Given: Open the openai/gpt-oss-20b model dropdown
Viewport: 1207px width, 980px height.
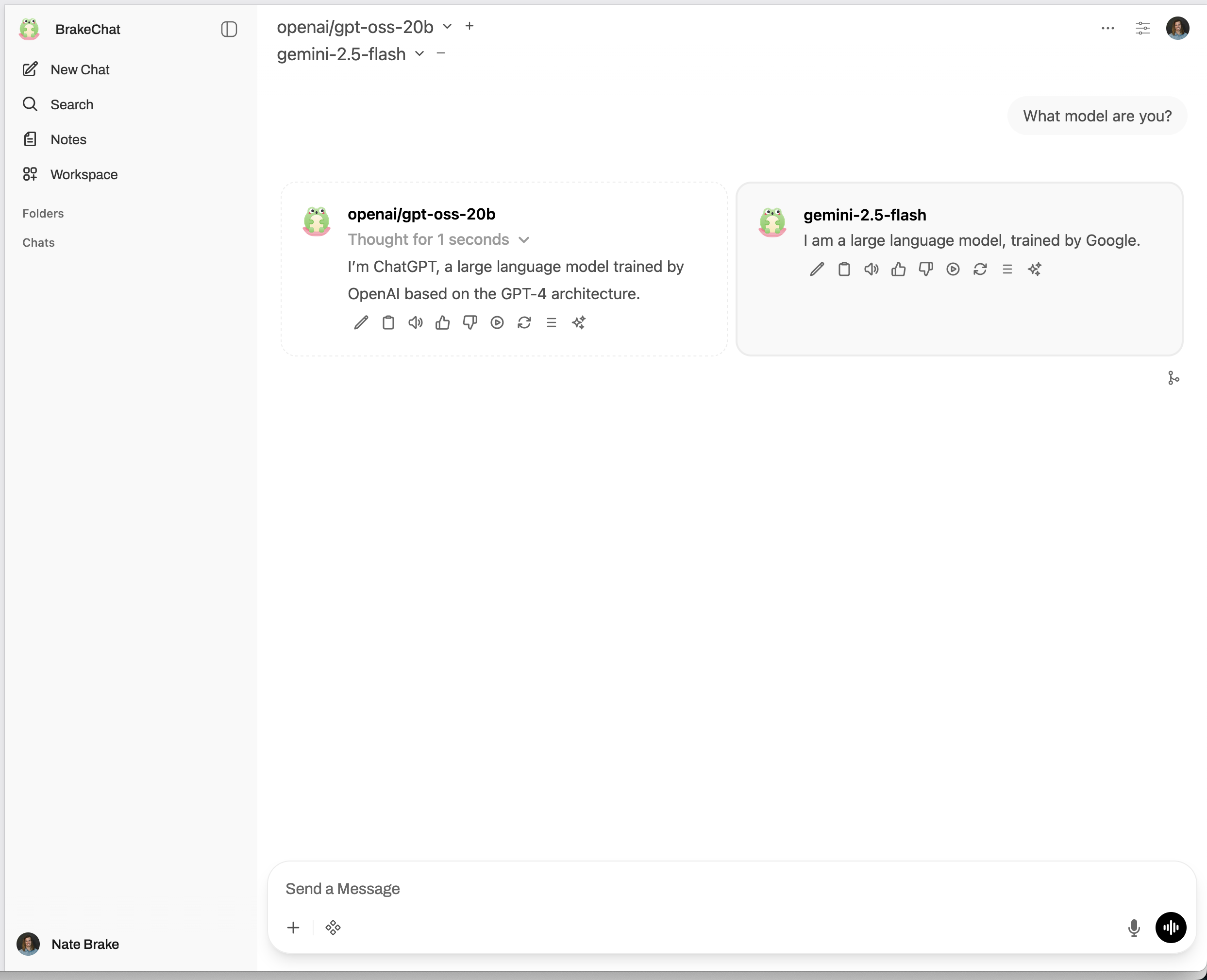Looking at the screenshot, I should [447, 26].
